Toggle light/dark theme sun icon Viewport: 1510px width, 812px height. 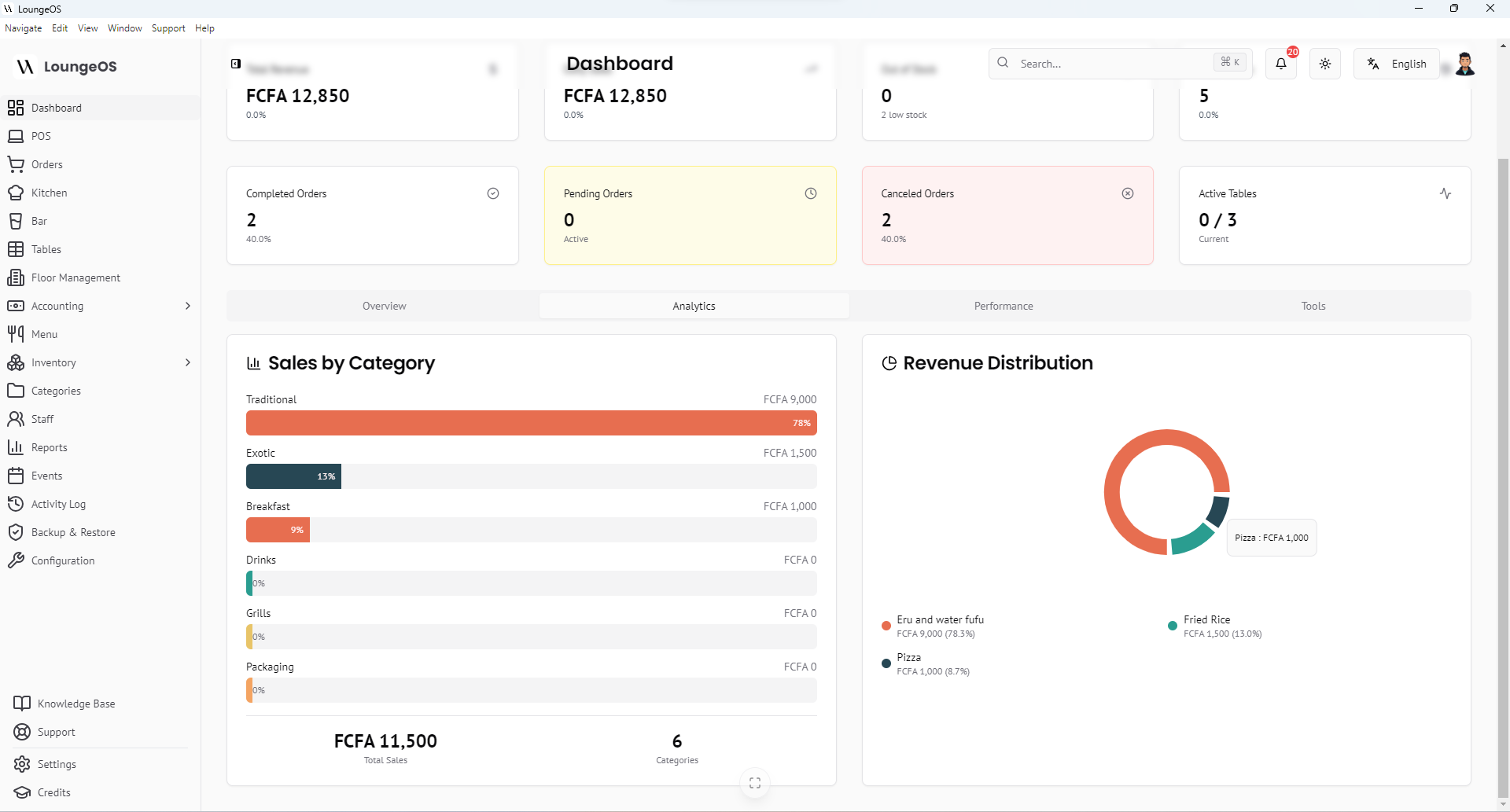tap(1325, 64)
